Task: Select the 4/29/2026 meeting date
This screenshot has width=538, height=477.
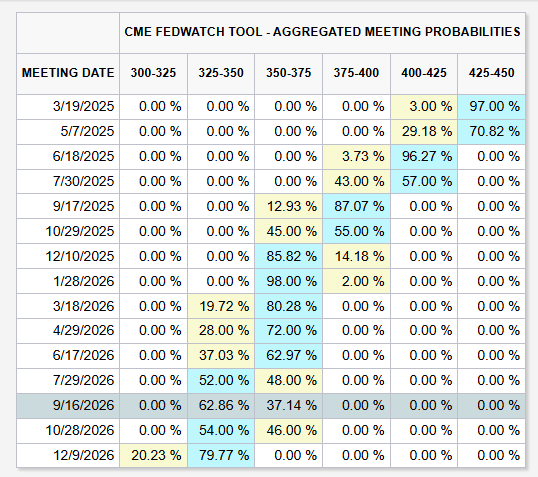Action: (x=68, y=331)
